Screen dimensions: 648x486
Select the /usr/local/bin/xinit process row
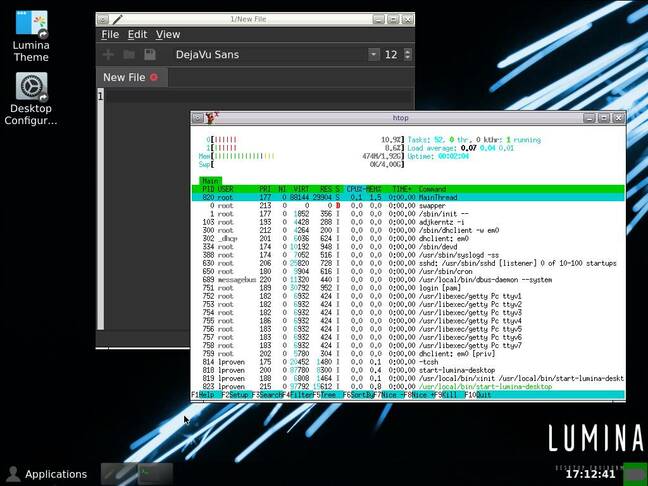408,379
